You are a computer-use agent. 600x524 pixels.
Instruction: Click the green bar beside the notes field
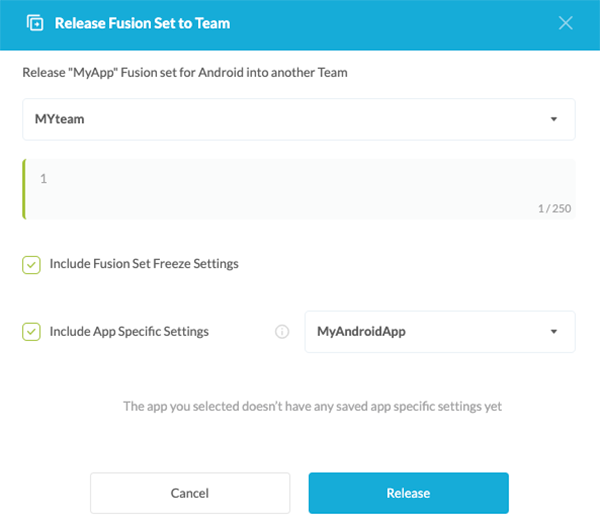click(24, 188)
